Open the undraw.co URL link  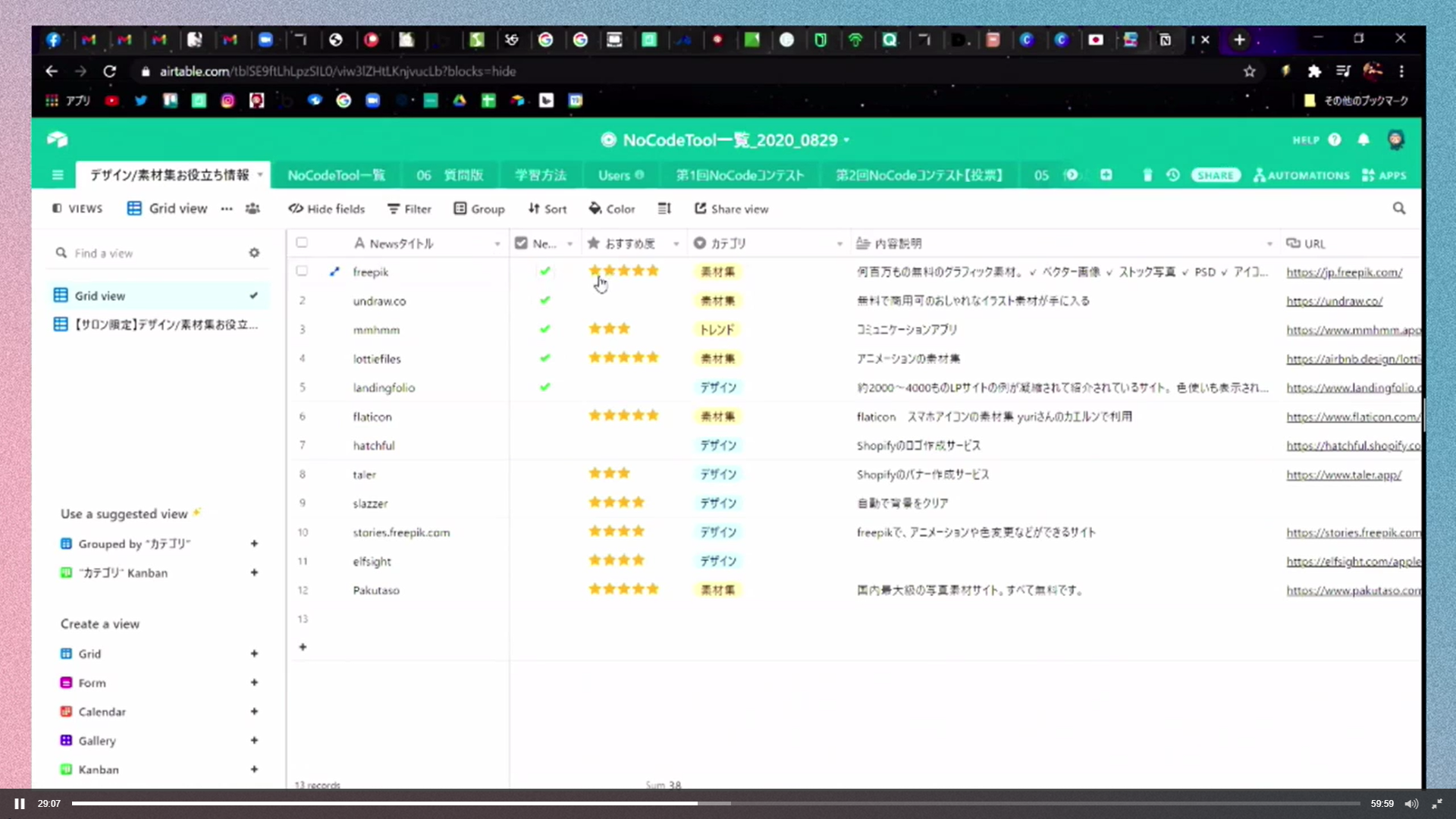(1334, 301)
